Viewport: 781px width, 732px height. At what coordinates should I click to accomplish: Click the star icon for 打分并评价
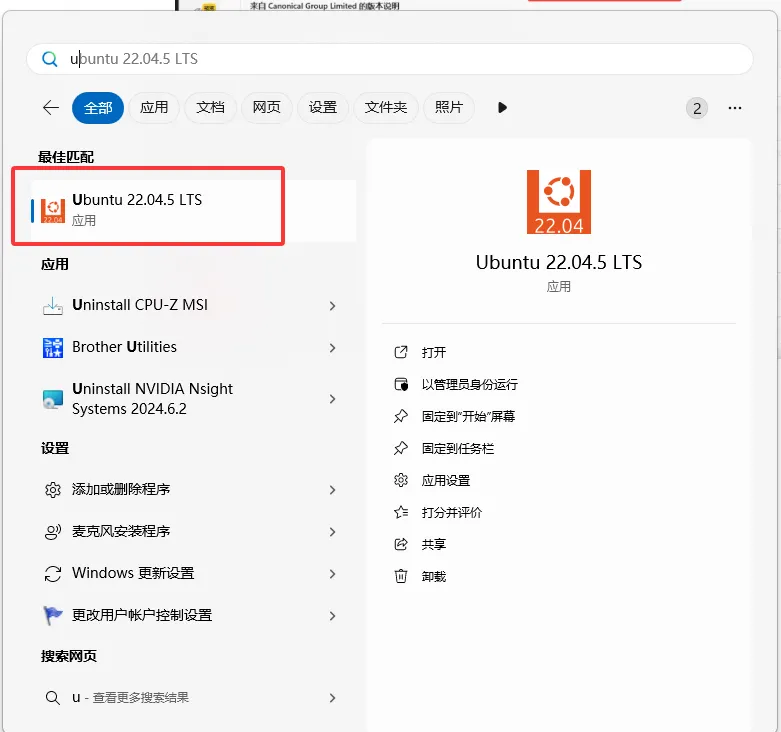click(x=401, y=512)
